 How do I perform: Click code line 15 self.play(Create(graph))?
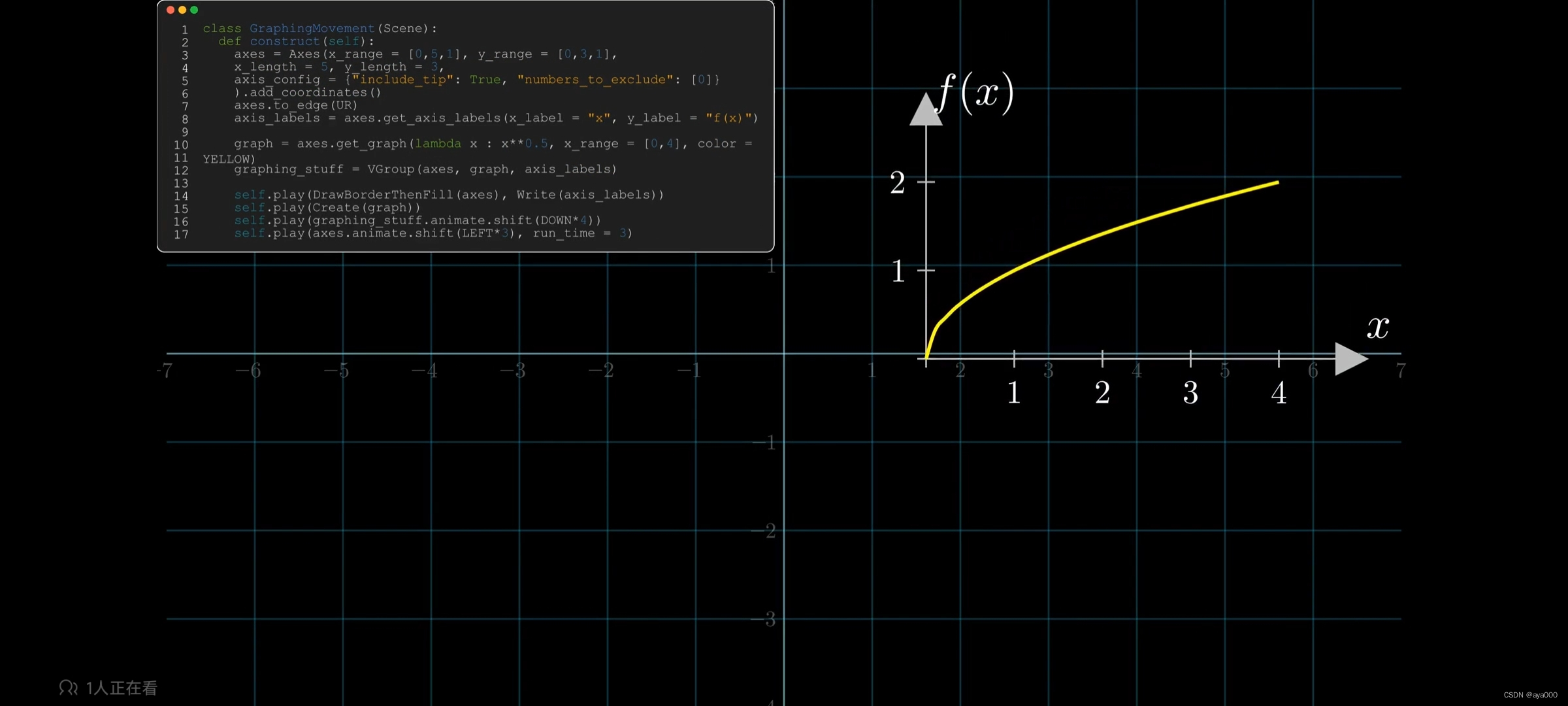click(x=327, y=208)
